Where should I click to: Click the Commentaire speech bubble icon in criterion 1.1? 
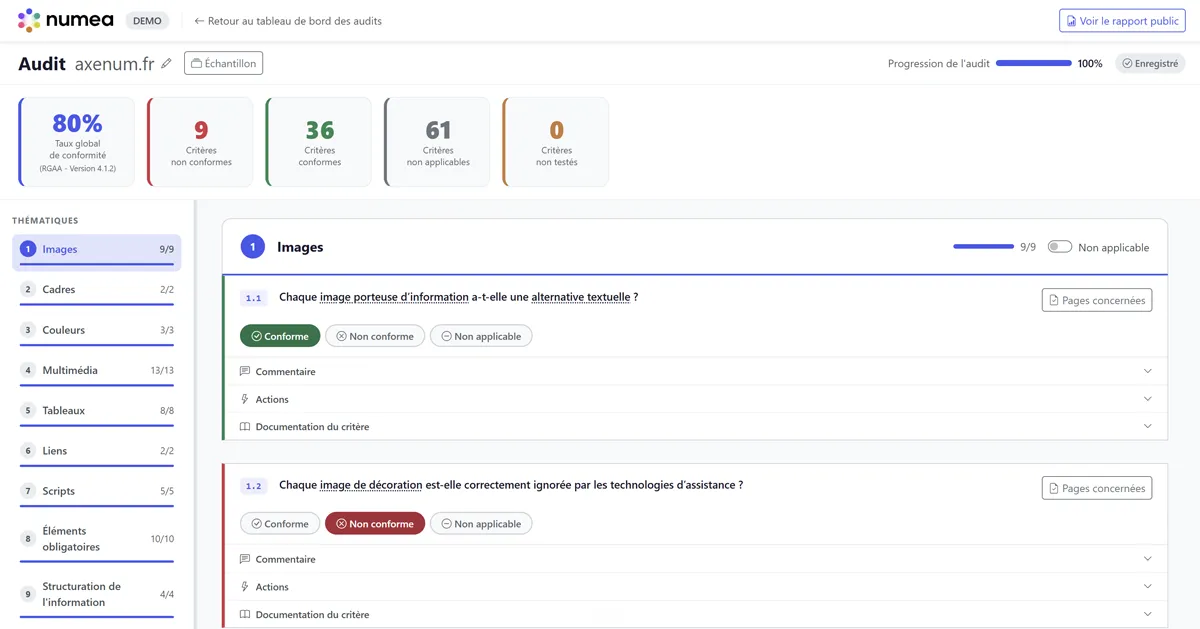pos(245,371)
